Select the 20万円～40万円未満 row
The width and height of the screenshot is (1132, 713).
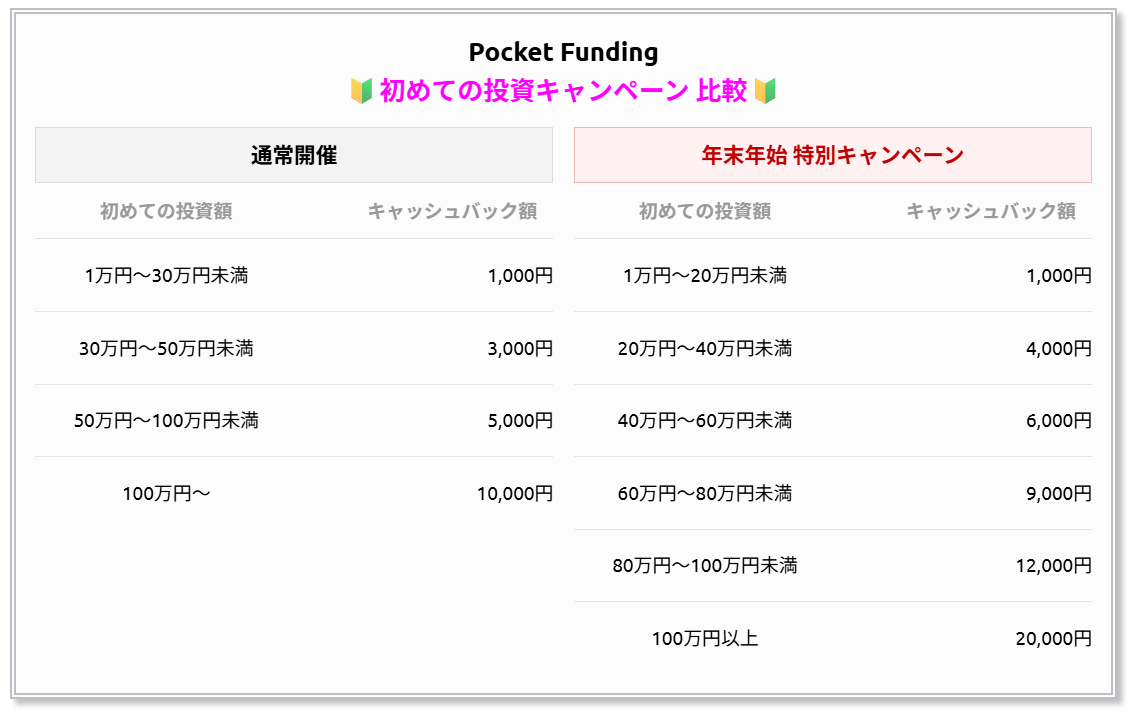(832, 348)
